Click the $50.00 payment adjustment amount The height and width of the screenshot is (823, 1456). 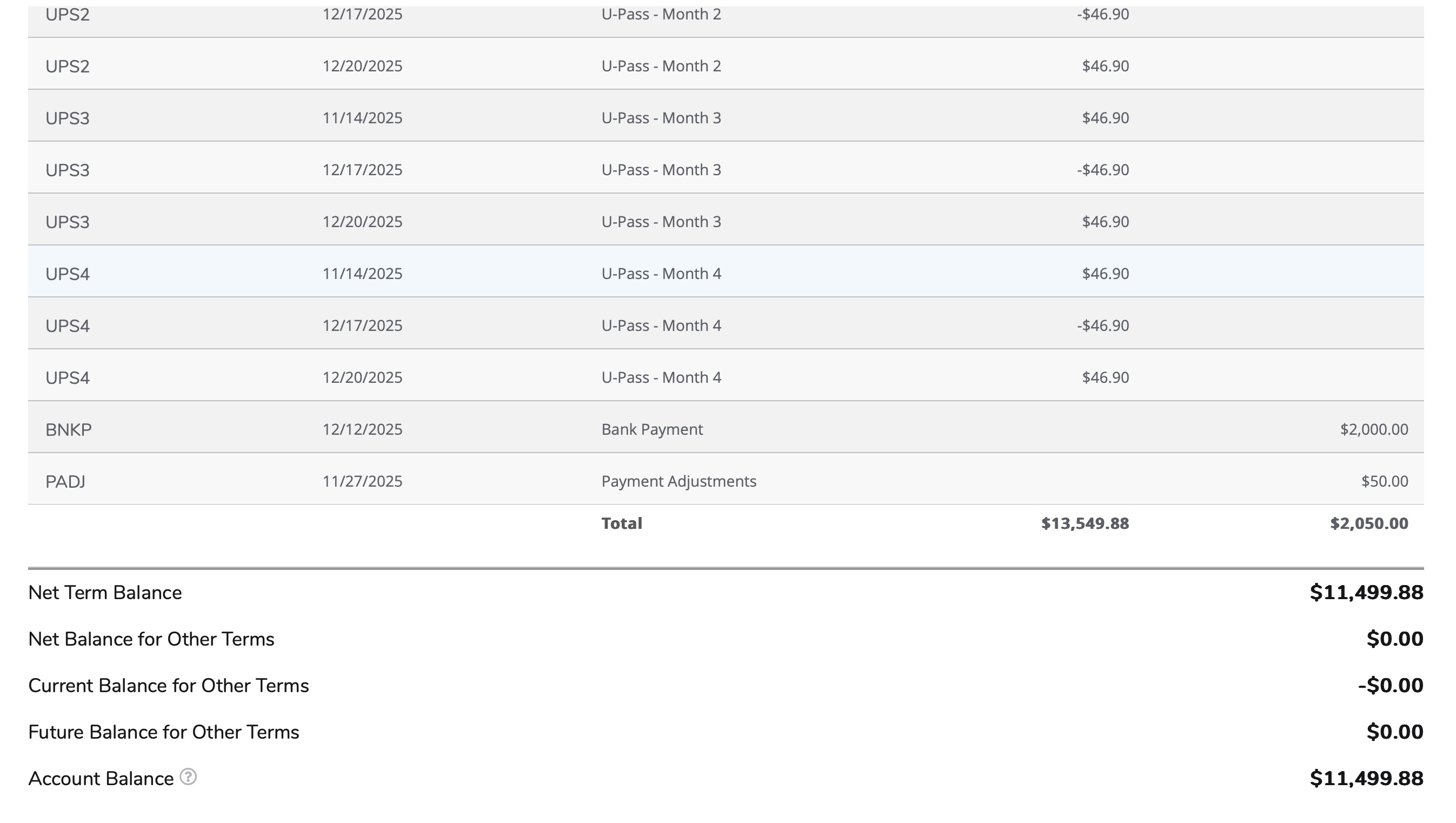tap(1384, 482)
